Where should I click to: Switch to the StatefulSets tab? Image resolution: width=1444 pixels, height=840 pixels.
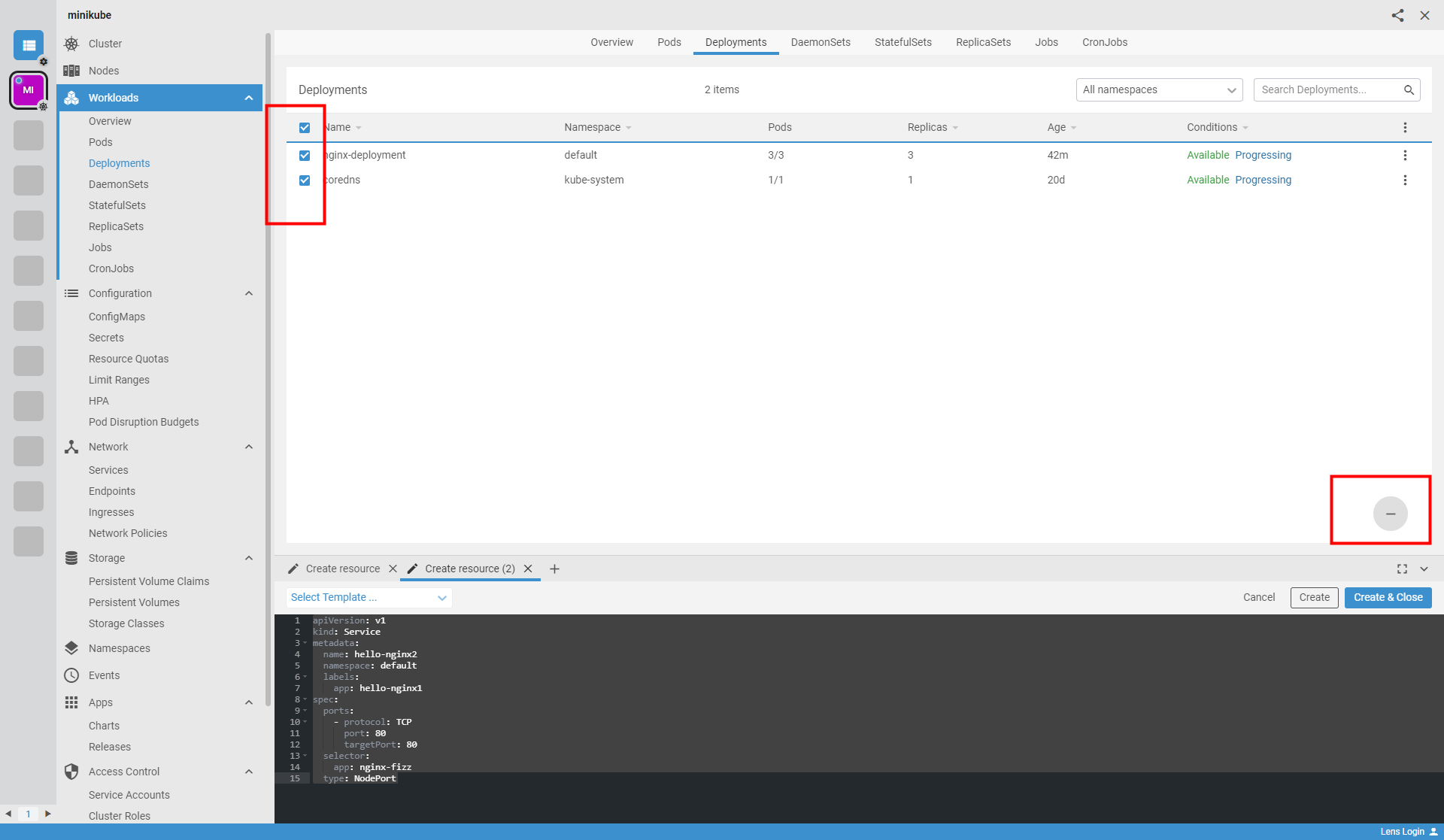(902, 42)
